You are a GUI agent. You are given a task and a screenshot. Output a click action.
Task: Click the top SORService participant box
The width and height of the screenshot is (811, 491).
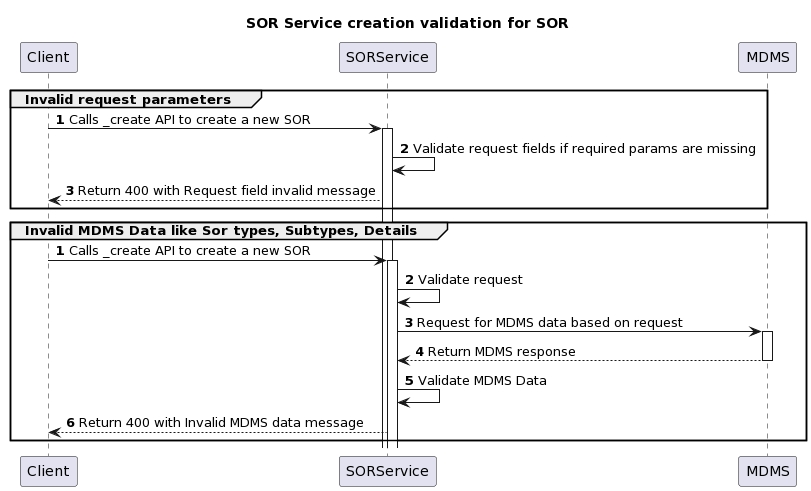387,57
